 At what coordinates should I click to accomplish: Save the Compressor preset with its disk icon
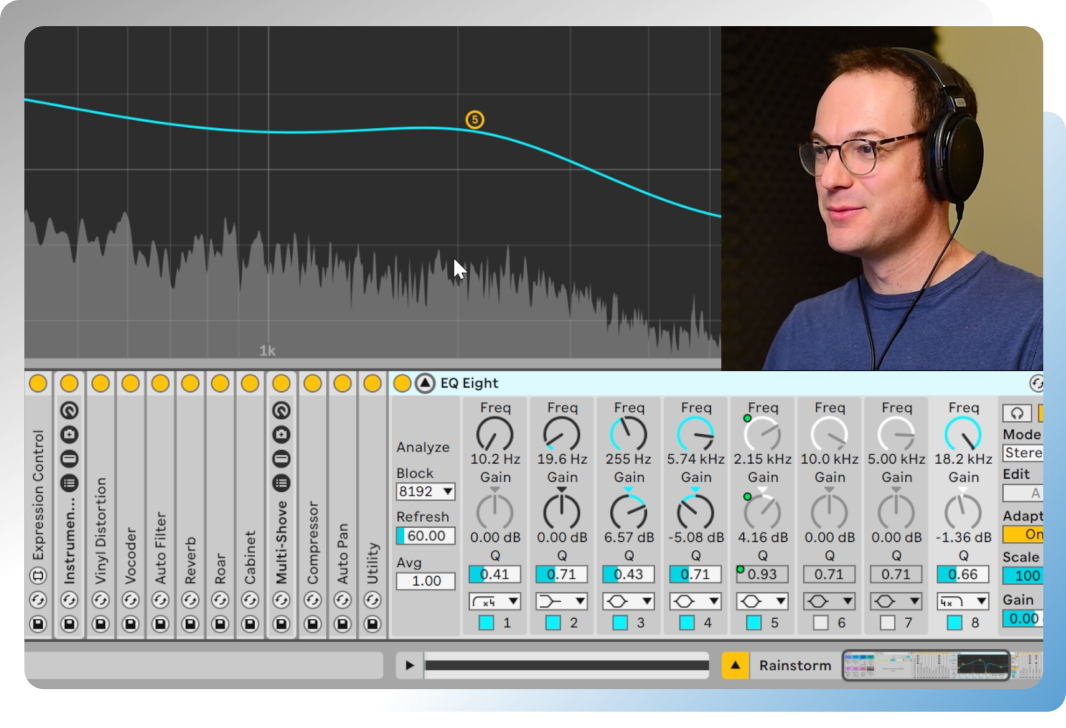click(312, 624)
